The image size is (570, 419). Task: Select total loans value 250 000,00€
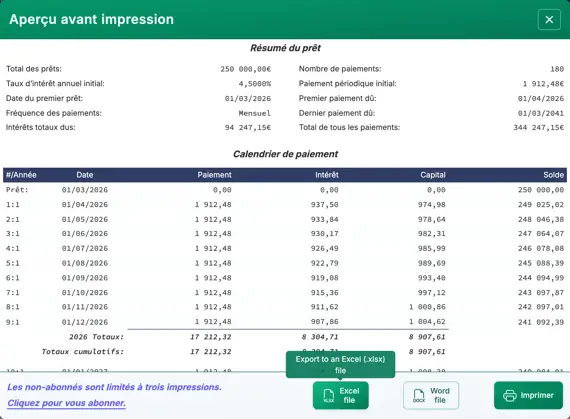(246, 69)
